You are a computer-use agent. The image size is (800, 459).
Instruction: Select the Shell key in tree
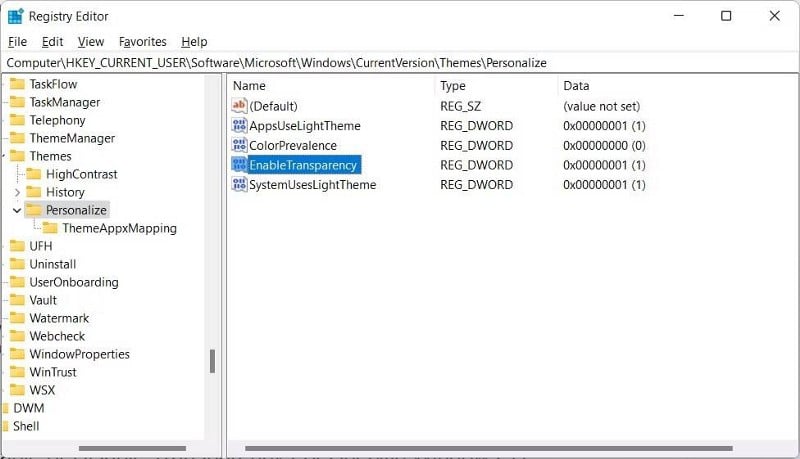26,426
